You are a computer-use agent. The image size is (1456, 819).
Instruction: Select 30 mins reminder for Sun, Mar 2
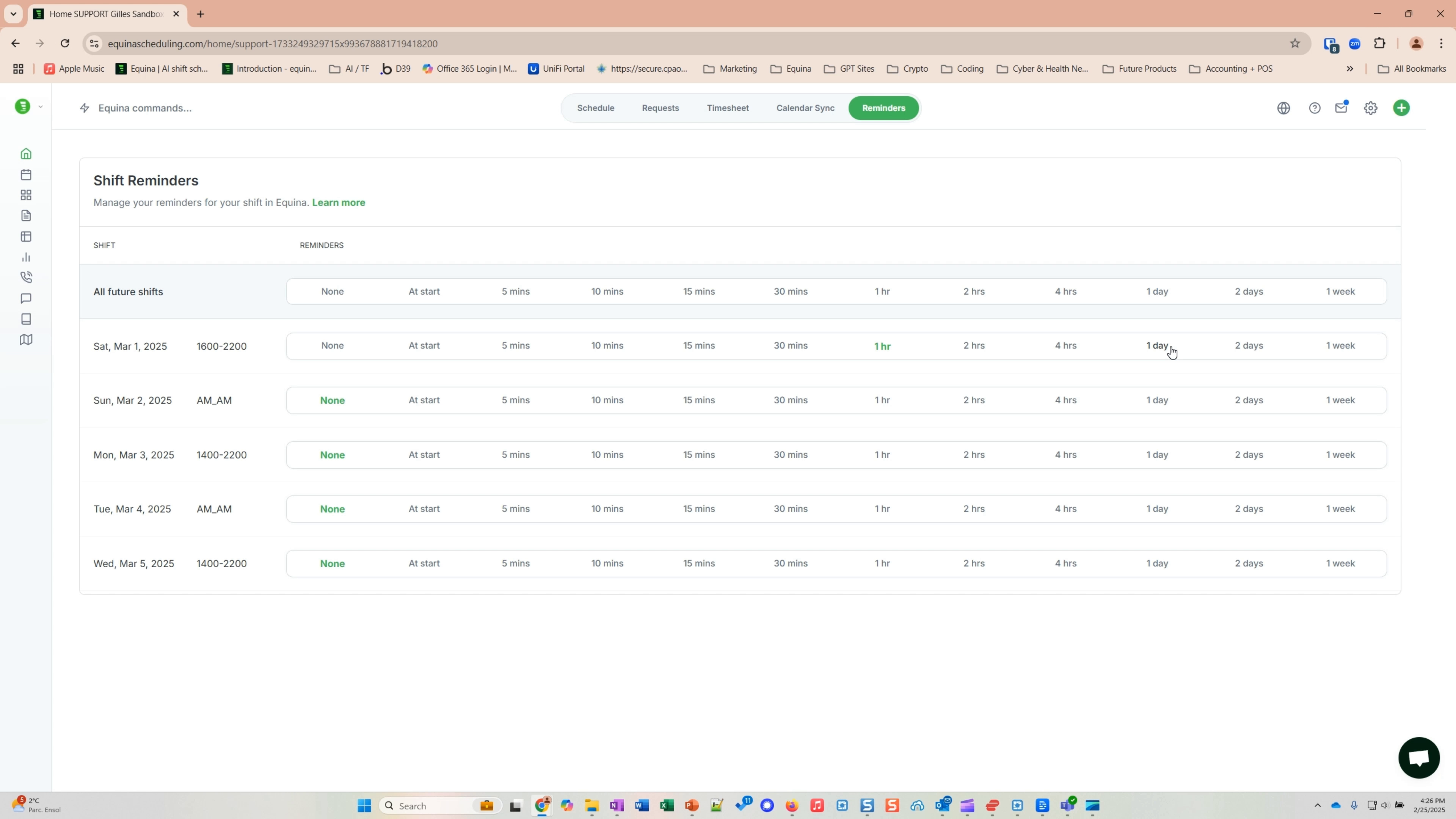(790, 400)
